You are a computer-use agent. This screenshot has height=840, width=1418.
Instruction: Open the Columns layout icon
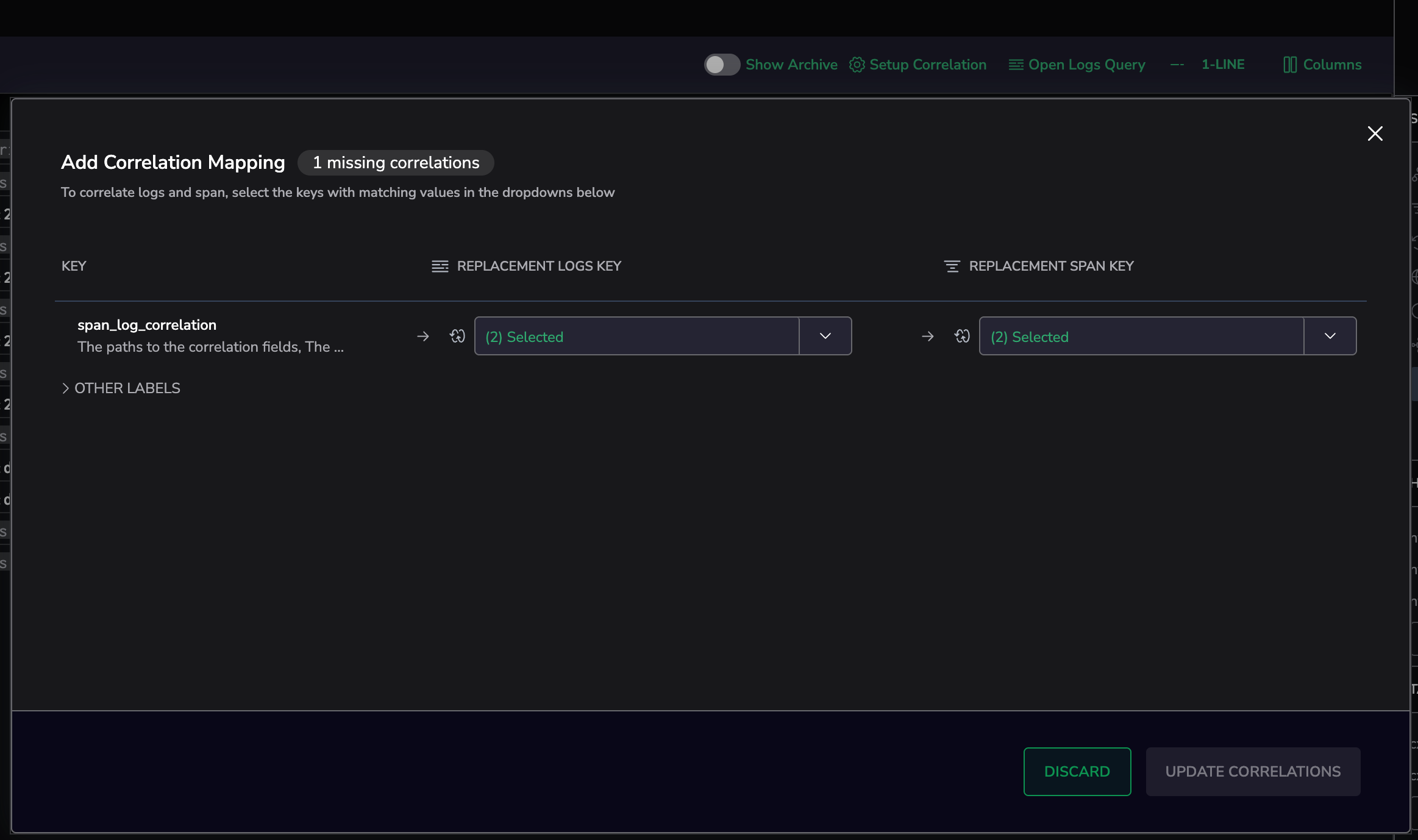click(x=1290, y=65)
